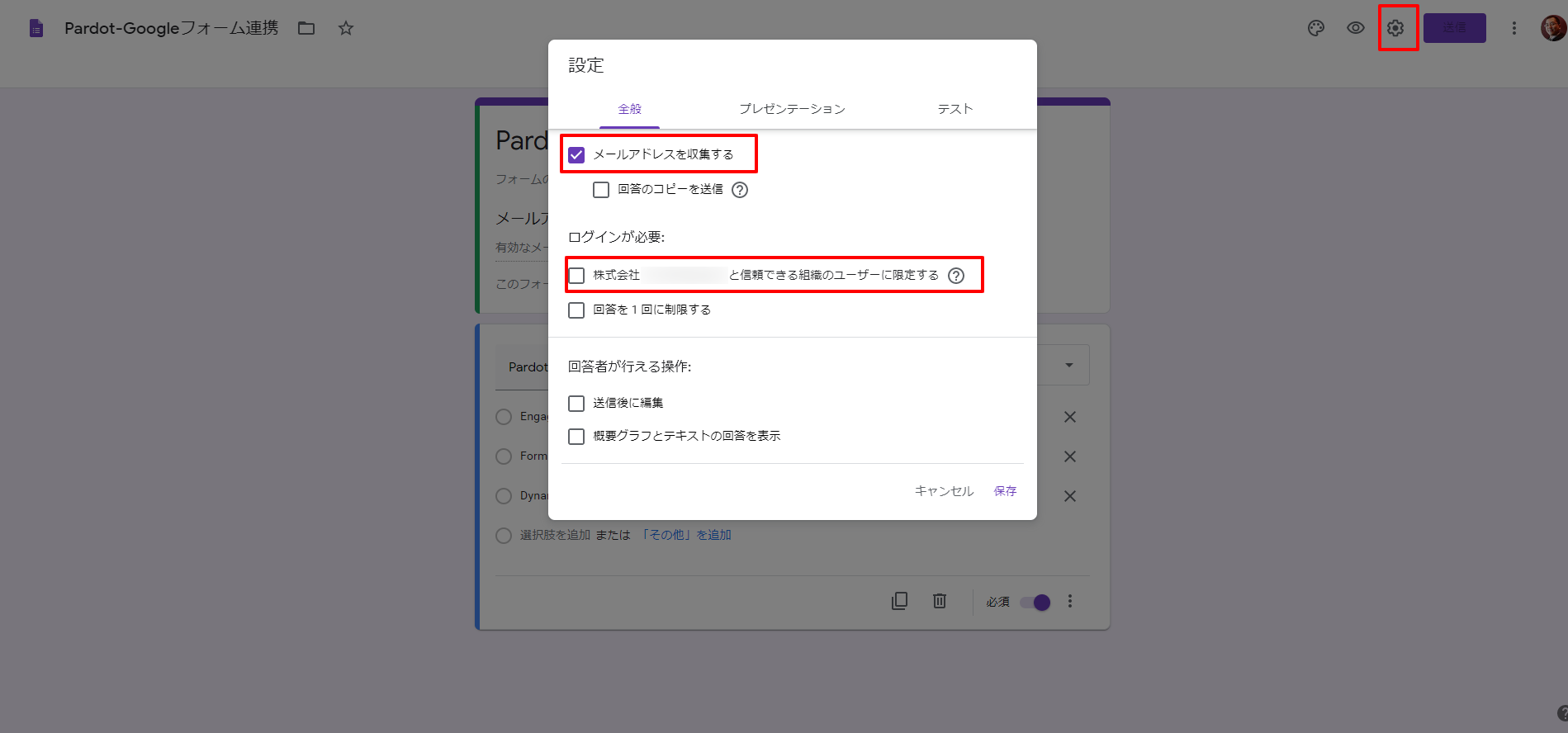Open the Google Forms home icon
This screenshot has height=733, width=1568.
(36, 29)
